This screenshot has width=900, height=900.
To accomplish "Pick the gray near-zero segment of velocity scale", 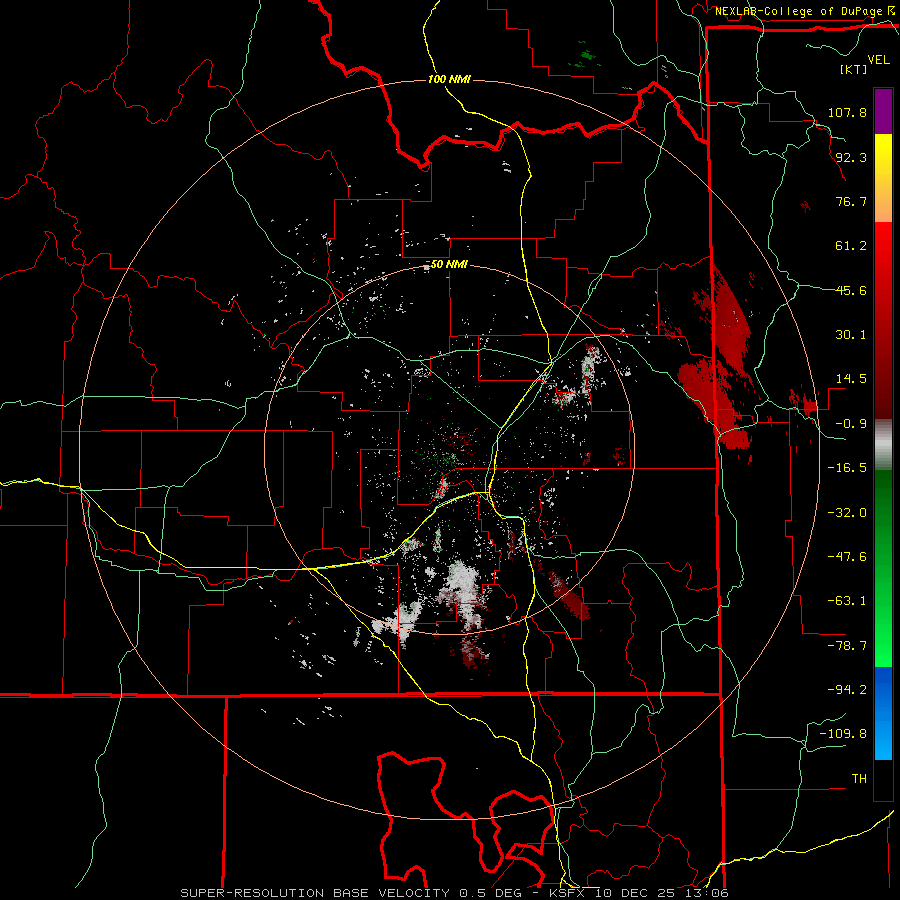I will coord(883,445).
